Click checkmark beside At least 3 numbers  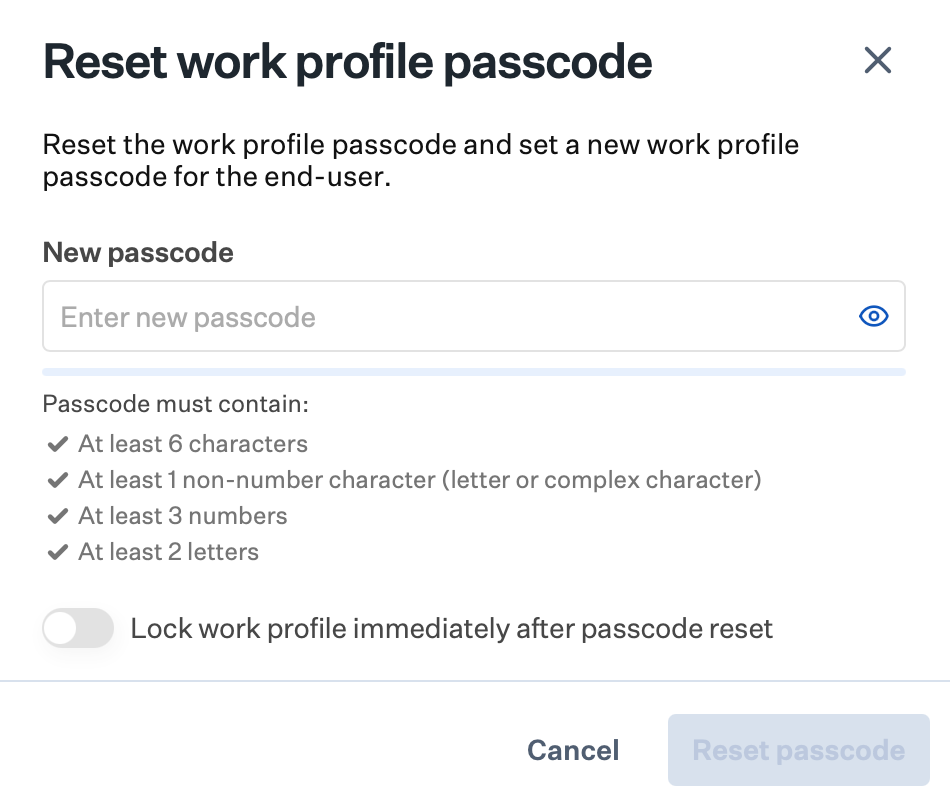coord(57,516)
